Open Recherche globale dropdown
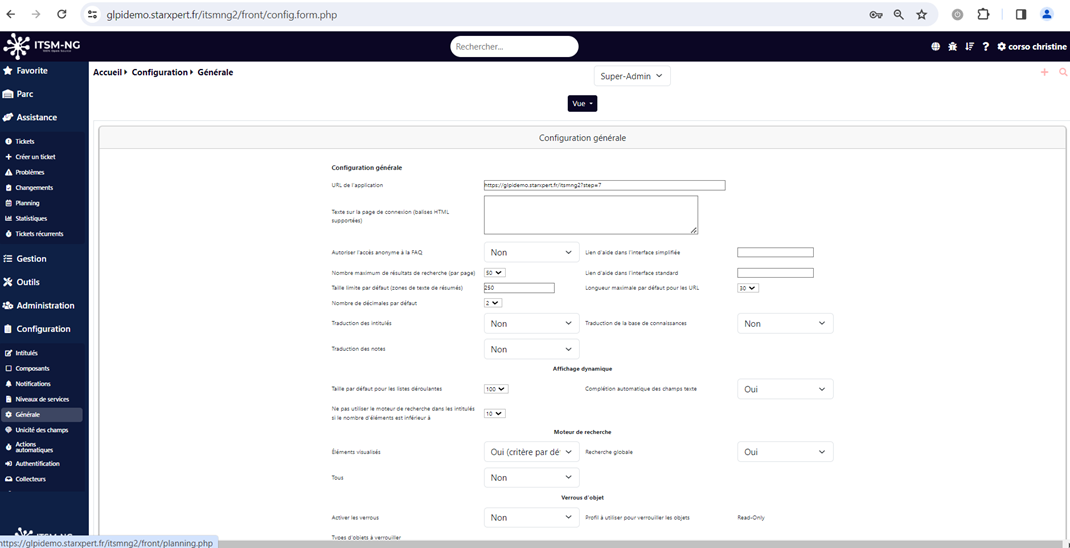The width and height of the screenshot is (1070, 548). 785,452
